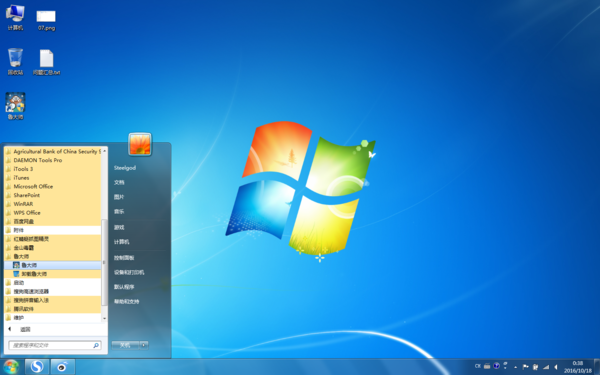Click the user account picture in Start menu

pyautogui.click(x=140, y=144)
